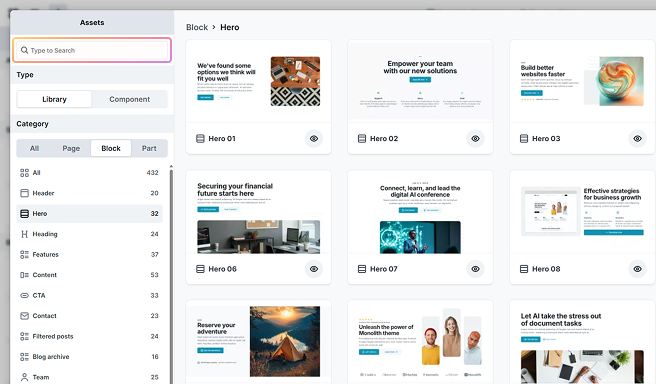Click the block icon beside Hero 02
This screenshot has height=384, width=656.
tap(362, 138)
